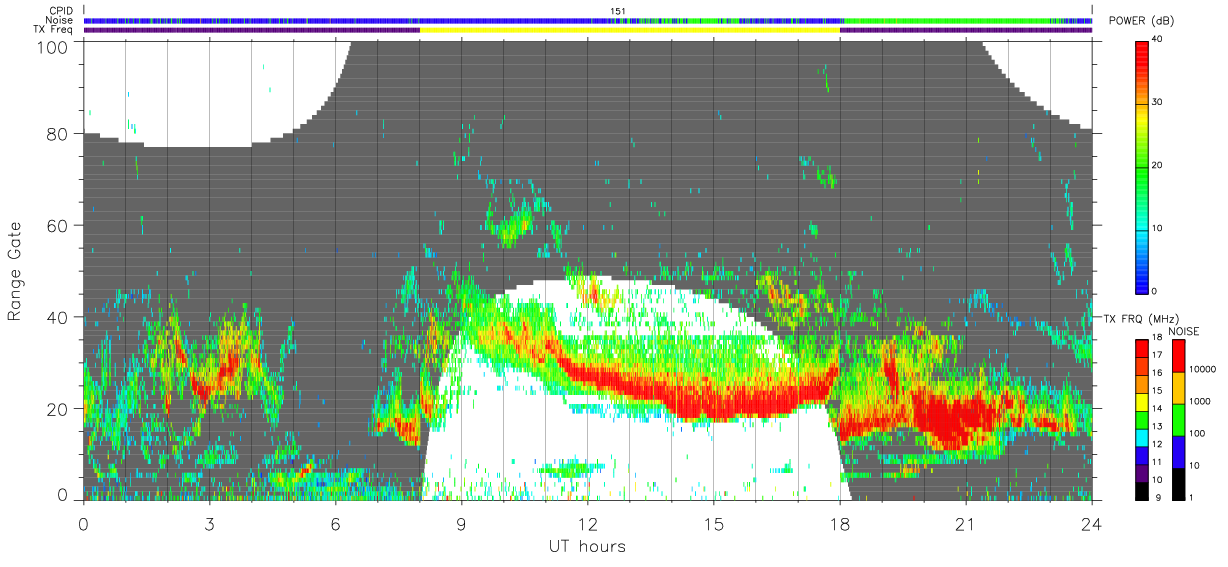Click the POWER (dB) colorbar title

click(1142, 21)
